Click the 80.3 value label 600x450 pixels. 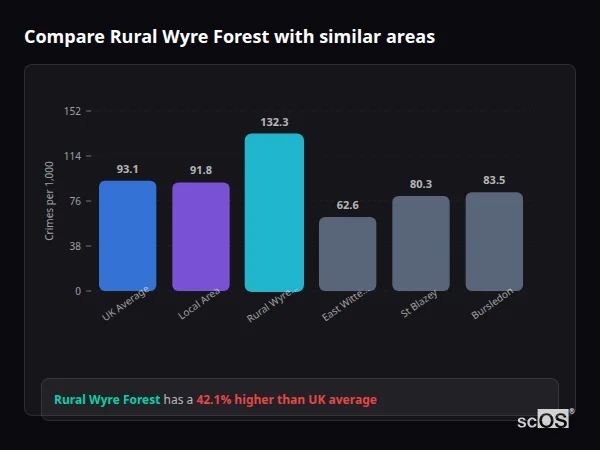[421, 184]
